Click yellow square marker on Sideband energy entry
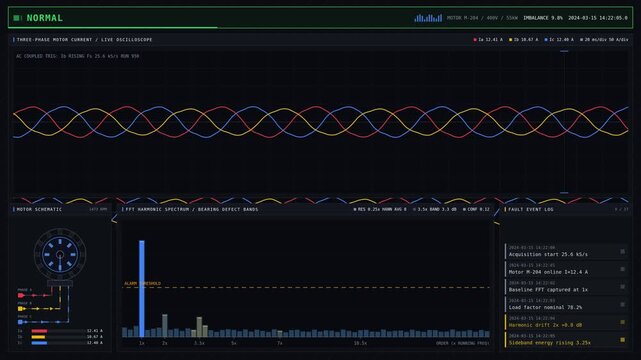 [623, 340]
